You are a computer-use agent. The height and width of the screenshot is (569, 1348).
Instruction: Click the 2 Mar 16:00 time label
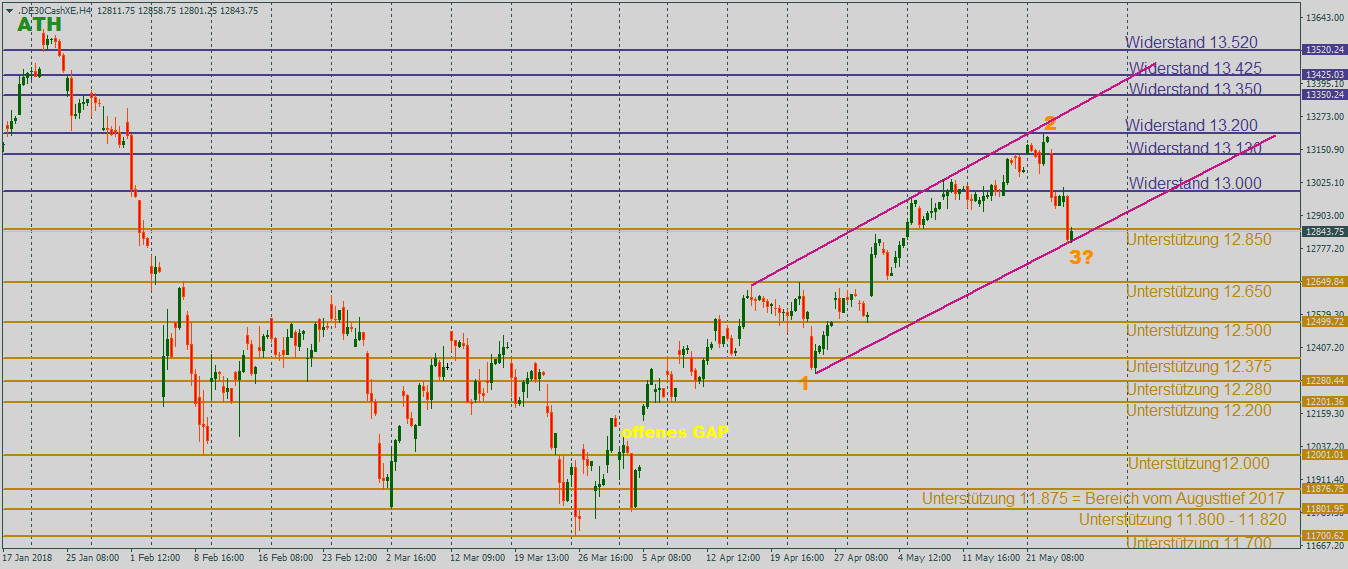[x=410, y=558]
